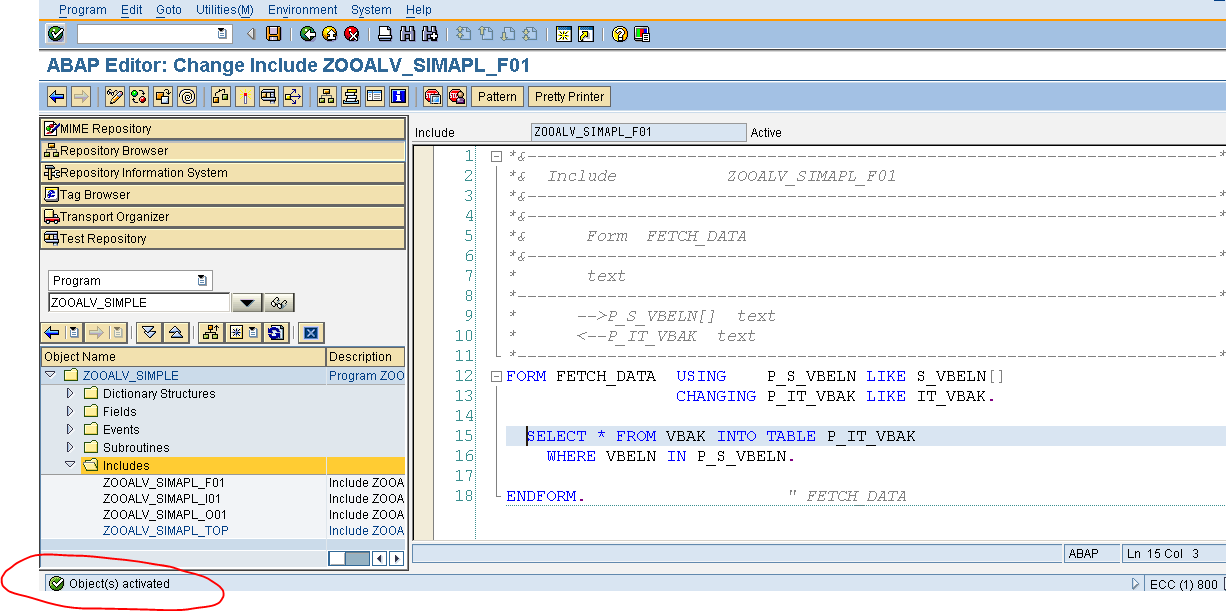Click the Activate icon in the editor toolbar
Image resolution: width=1226 pixels, height=611 pixels.
(161, 96)
